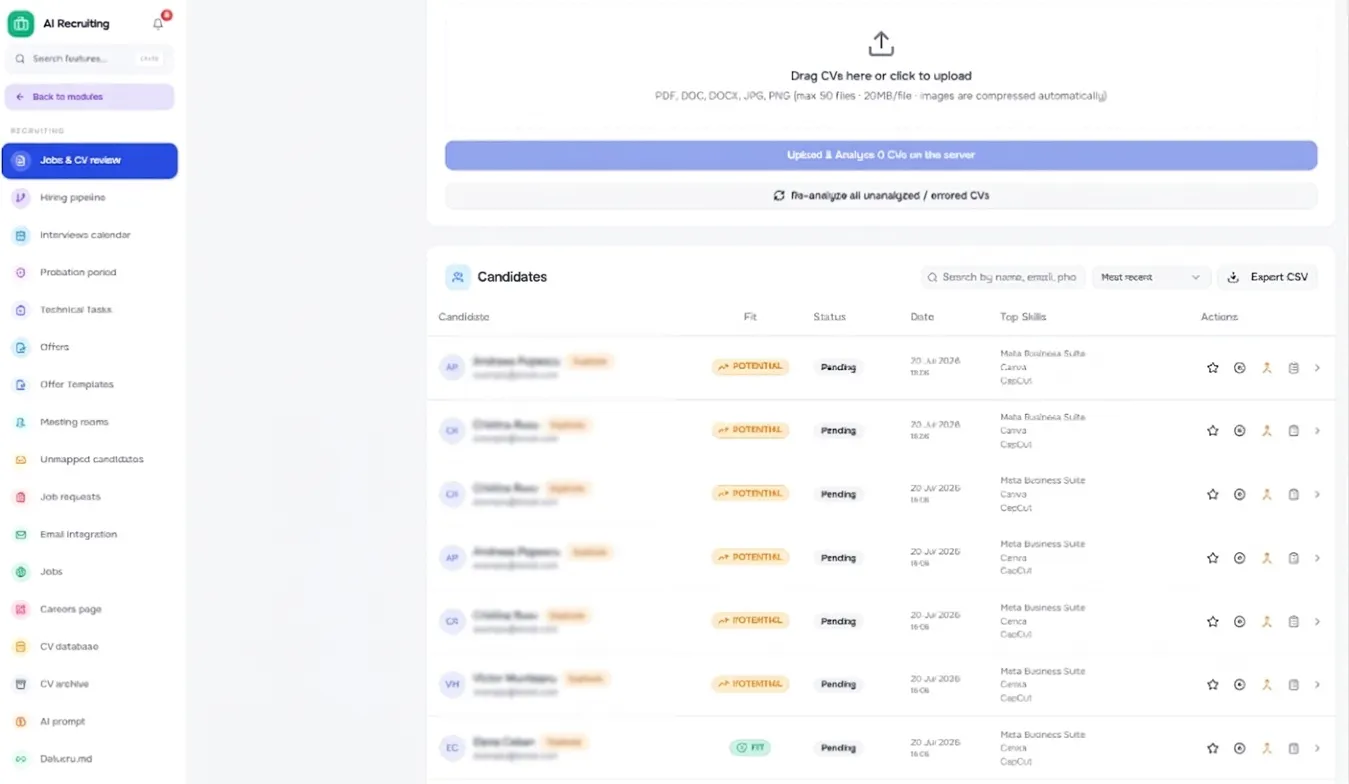
Task: Open Unmapped candidates
Action: (90, 459)
